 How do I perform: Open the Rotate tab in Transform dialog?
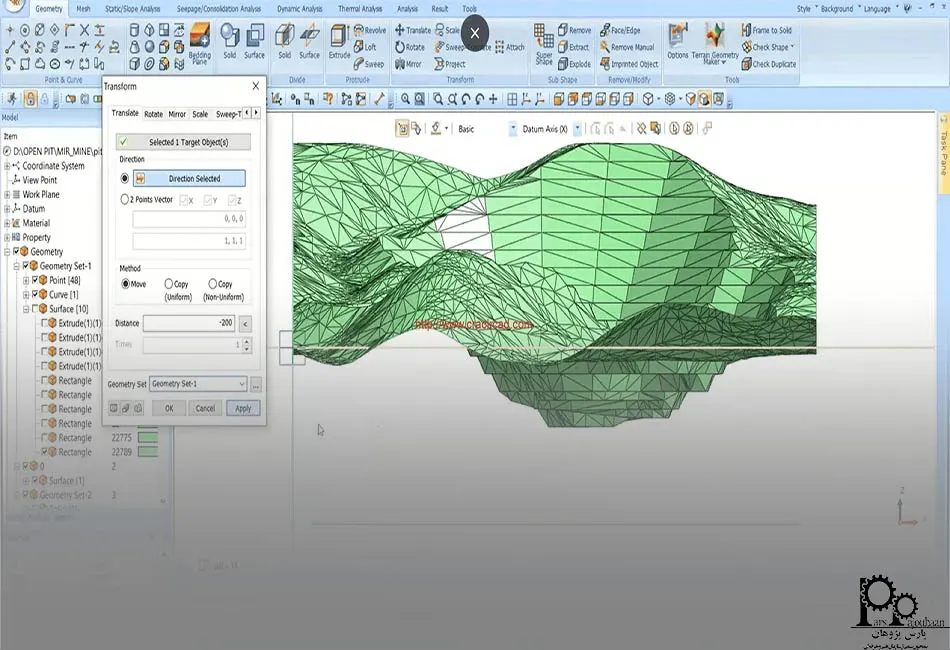coord(153,114)
